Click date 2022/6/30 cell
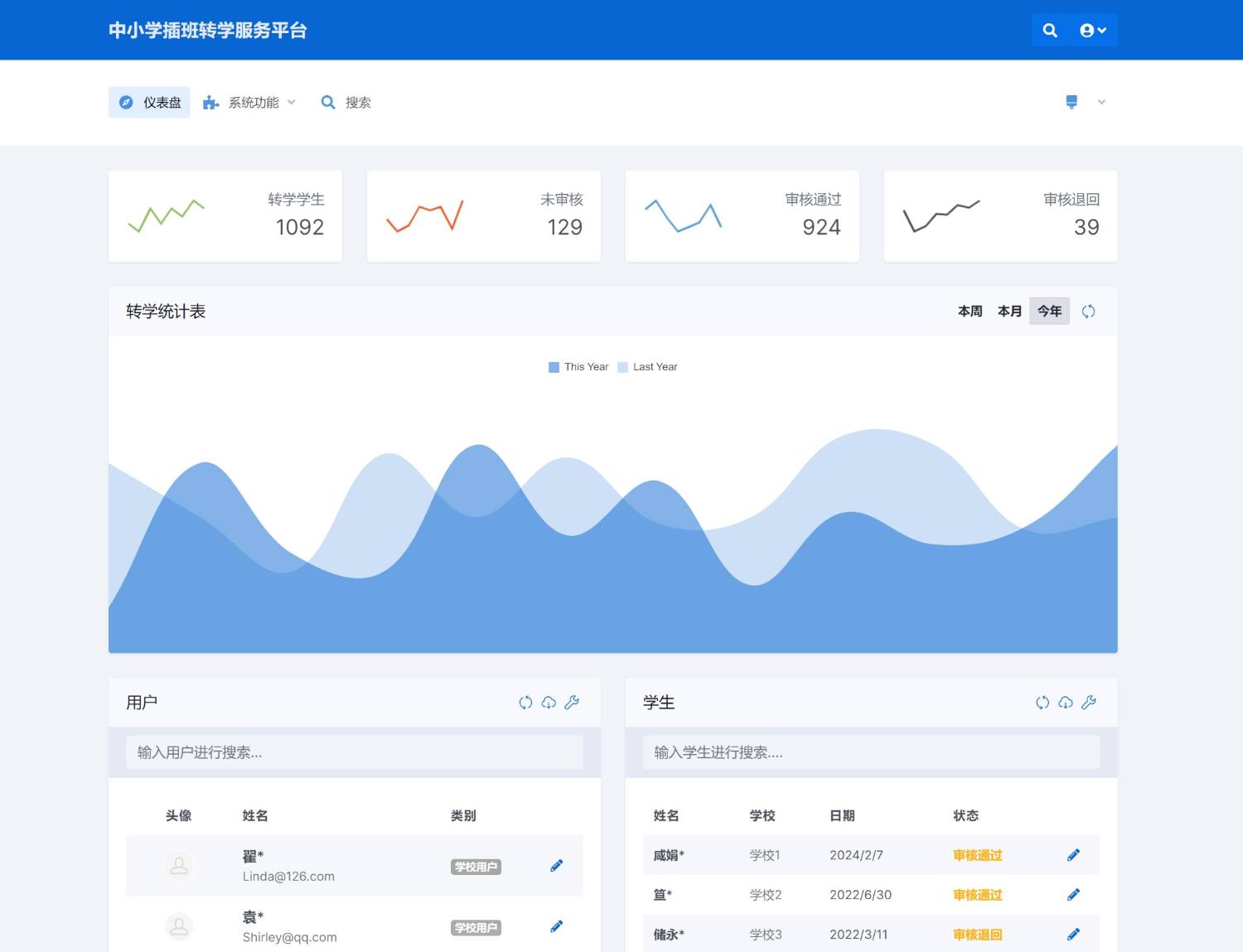Screen dimensions: 1243x952 point(861,895)
